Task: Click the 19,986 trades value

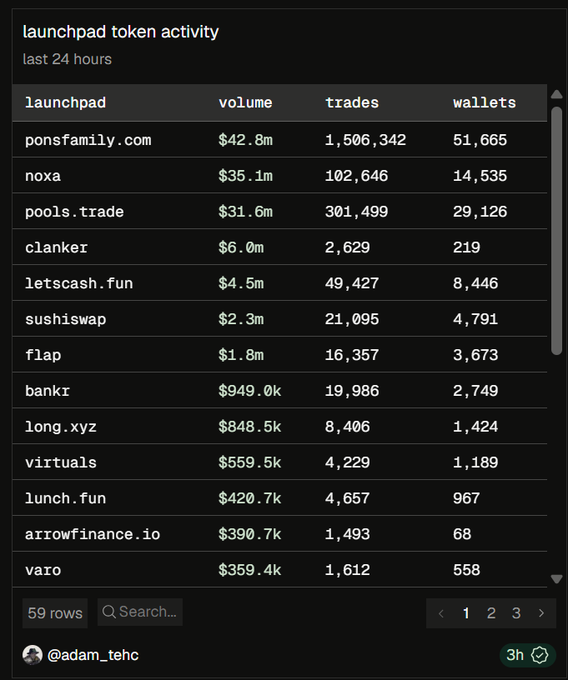Action: 352,391
